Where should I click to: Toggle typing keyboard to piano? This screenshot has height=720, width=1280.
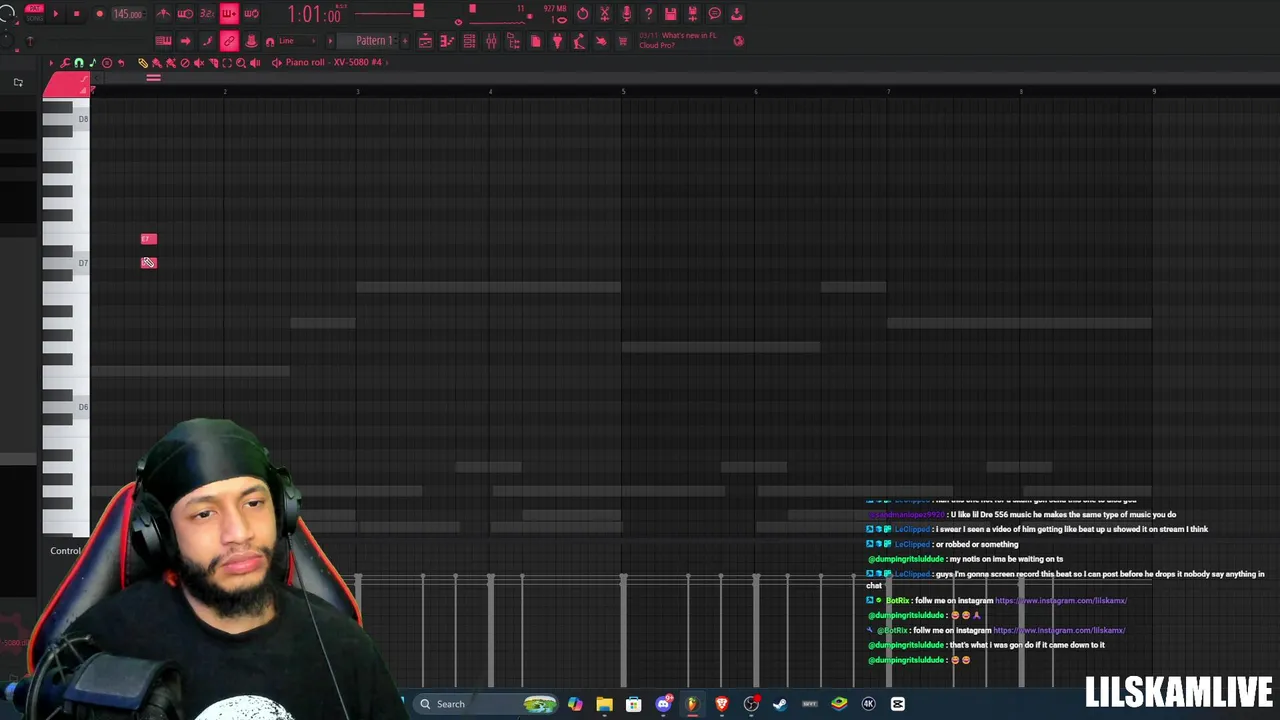(163, 41)
